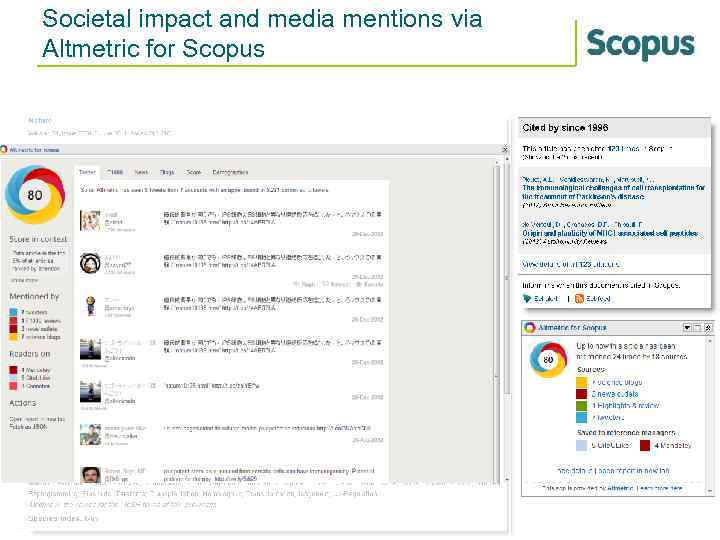Click the 'Cited by since 1996' heading
720x540 pixels.
coord(565,128)
